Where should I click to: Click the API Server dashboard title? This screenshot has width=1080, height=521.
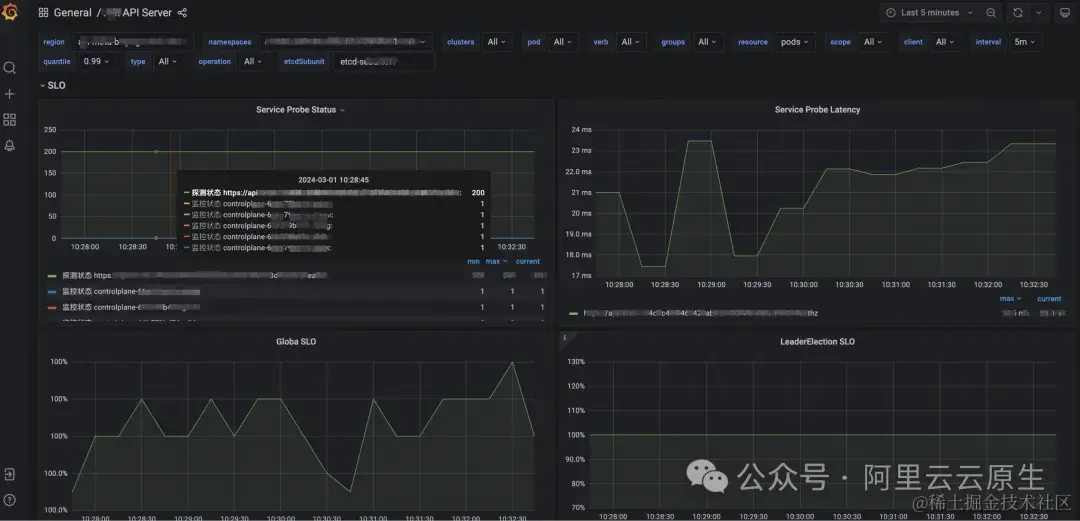(x=147, y=12)
